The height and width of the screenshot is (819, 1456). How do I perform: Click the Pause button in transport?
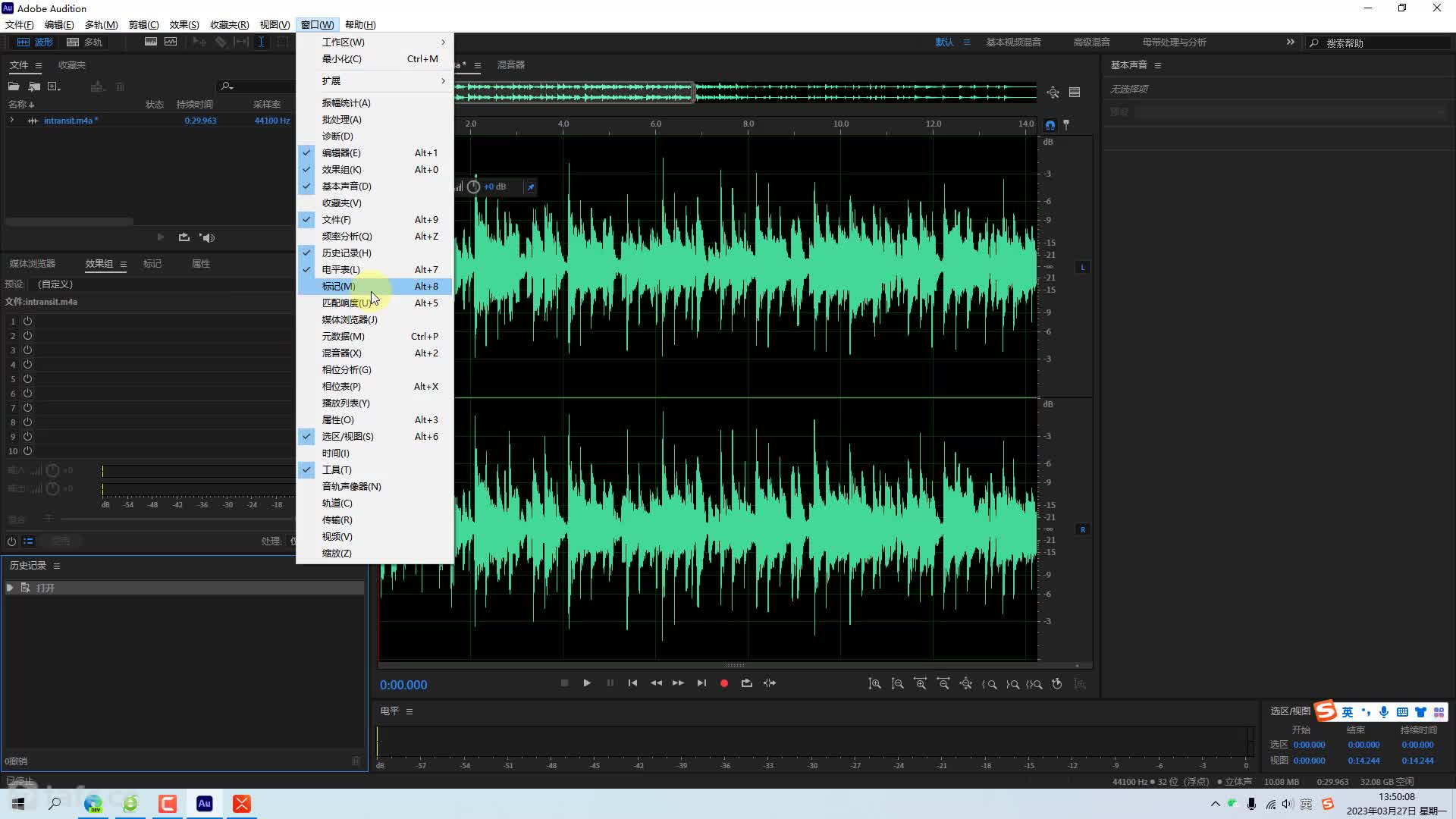point(610,683)
